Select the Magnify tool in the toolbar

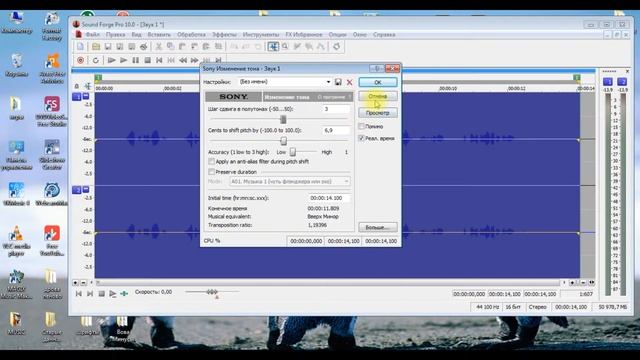pos(285,47)
